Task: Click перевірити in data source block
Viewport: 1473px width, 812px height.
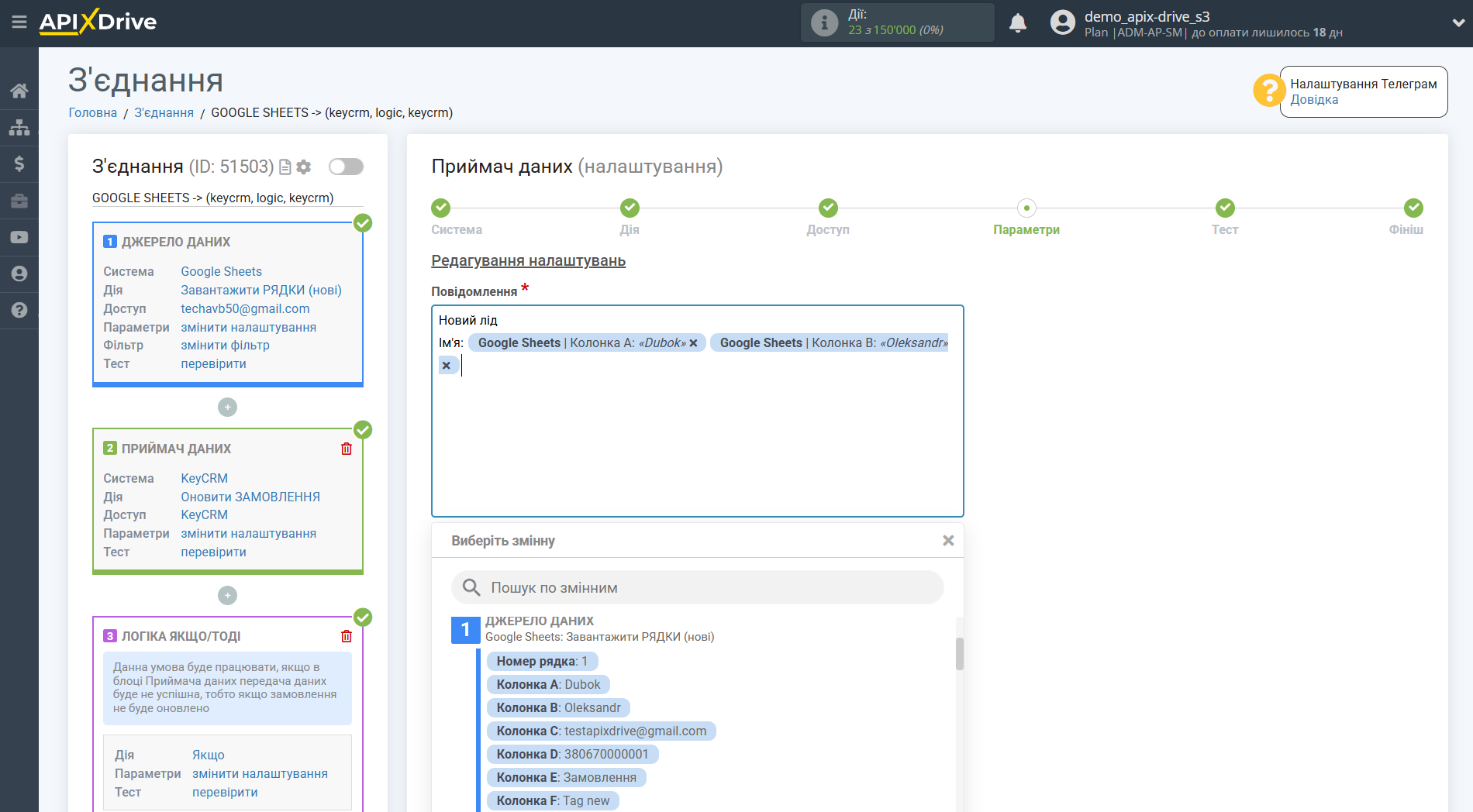Action: click(x=213, y=363)
